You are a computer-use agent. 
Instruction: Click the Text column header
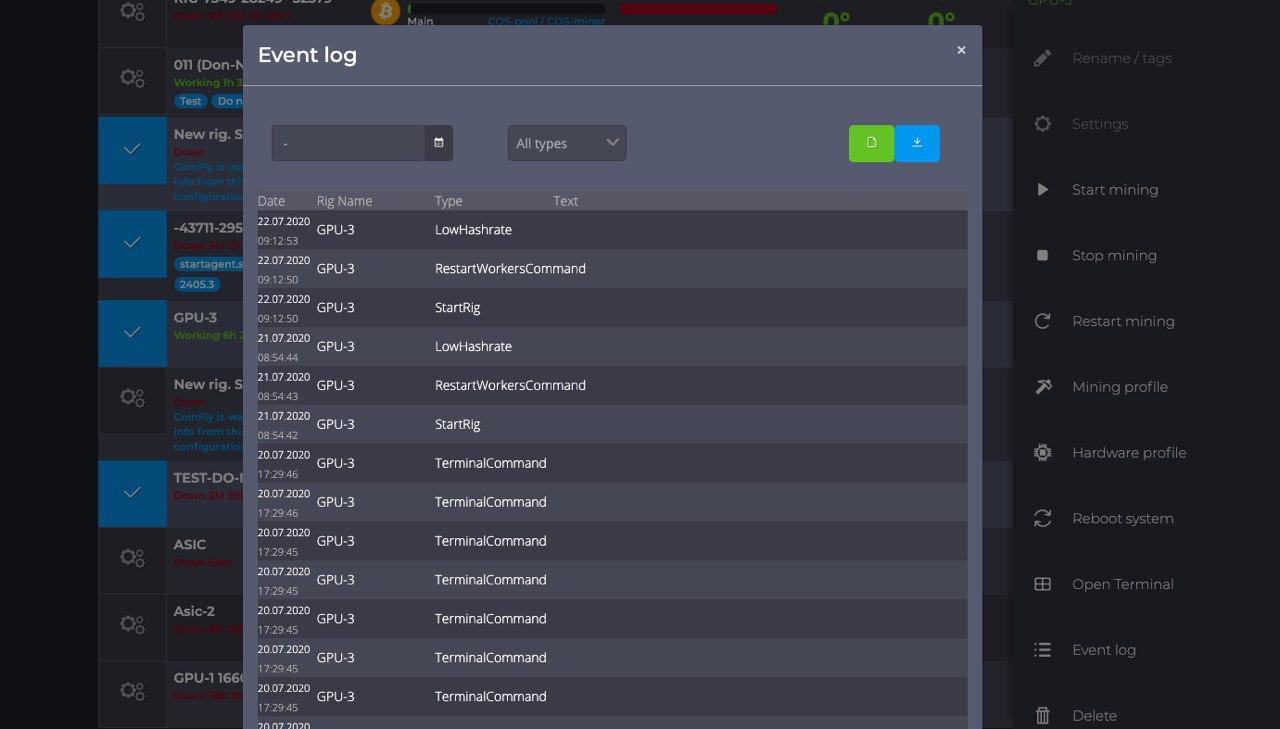566,201
